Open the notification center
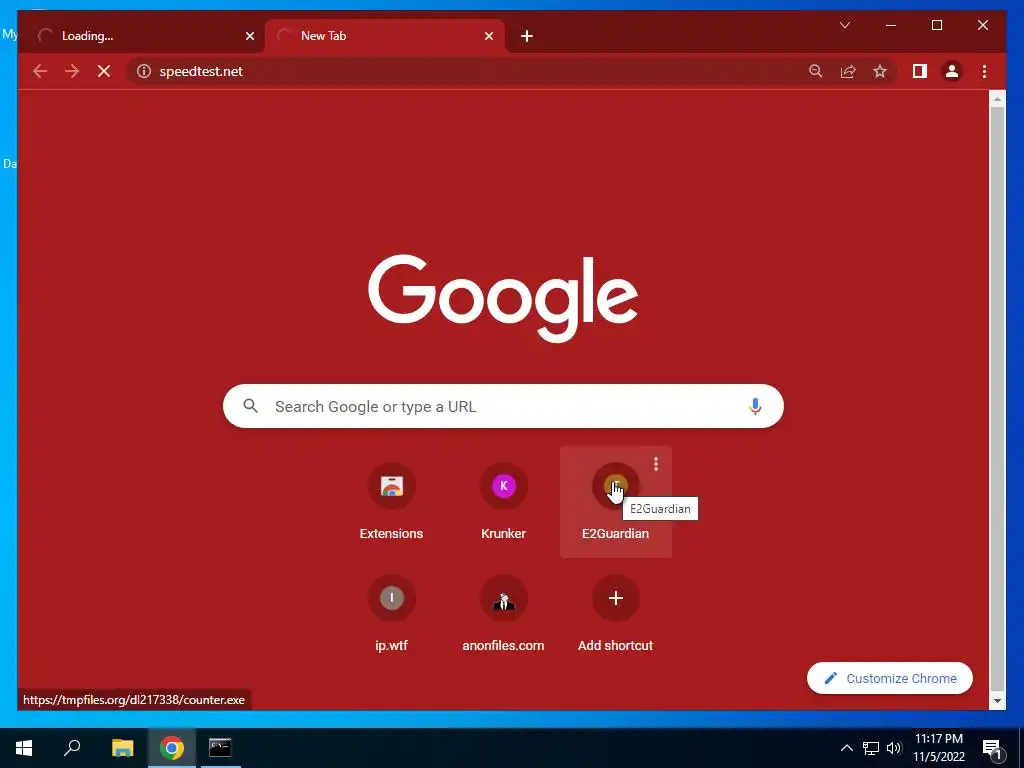Screen dimensions: 1024x768 click(x=993, y=748)
